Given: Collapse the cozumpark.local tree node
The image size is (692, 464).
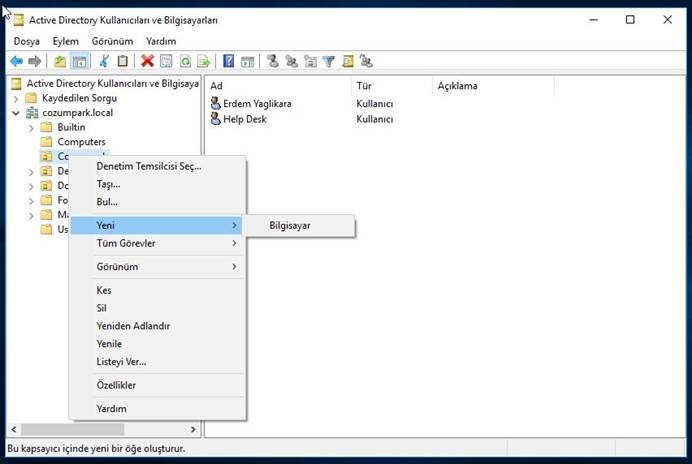Looking at the screenshot, I should pos(16,113).
